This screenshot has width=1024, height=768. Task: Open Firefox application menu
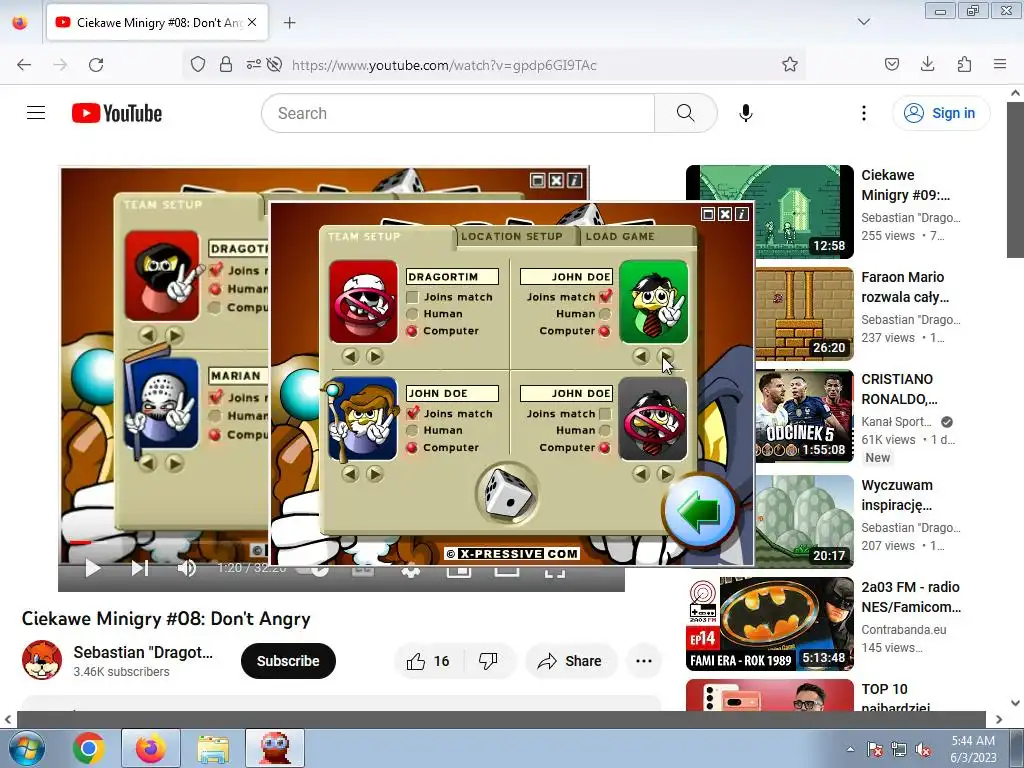click(x=1000, y=64)
